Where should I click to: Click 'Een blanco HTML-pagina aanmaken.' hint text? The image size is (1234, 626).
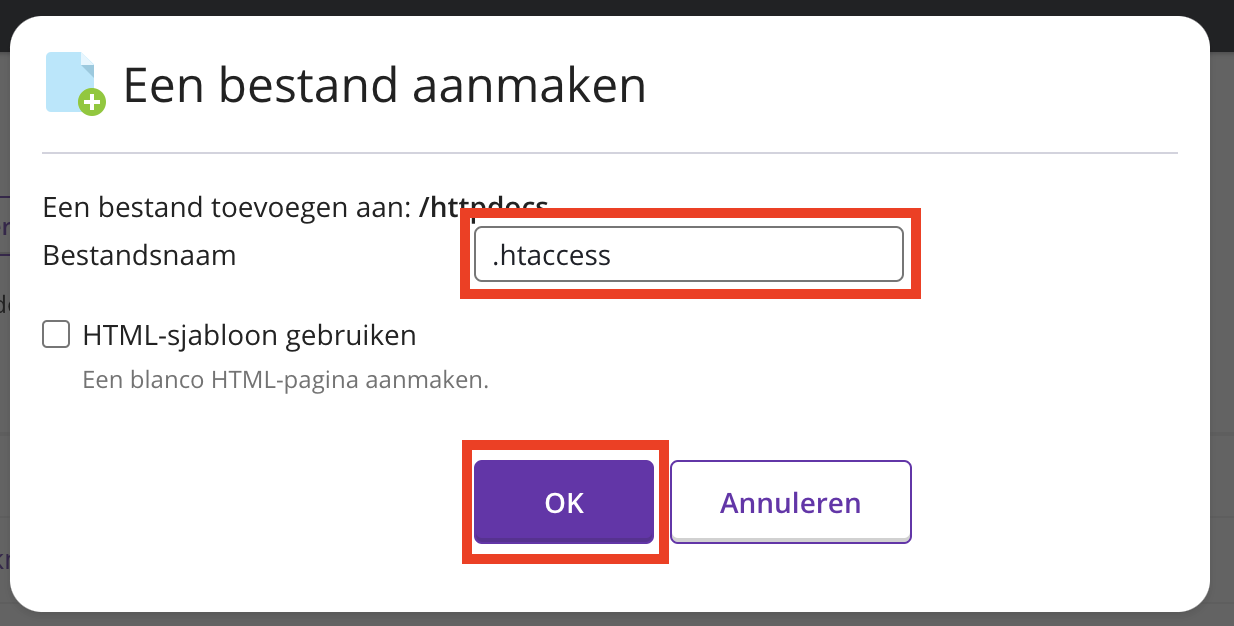pyautogui.click(x=285, y=380)
